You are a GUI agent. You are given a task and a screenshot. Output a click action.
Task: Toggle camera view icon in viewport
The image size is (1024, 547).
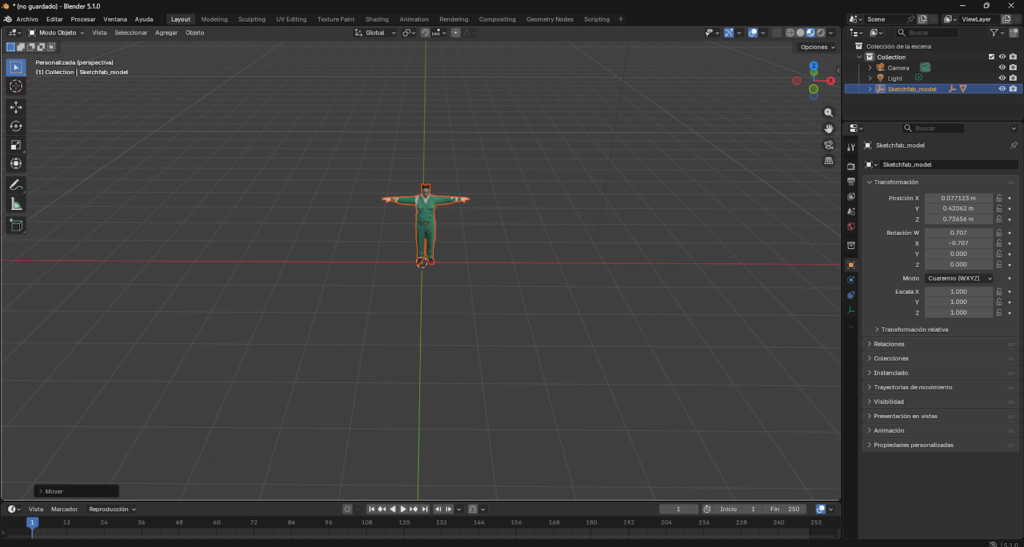tap(829, 144)
